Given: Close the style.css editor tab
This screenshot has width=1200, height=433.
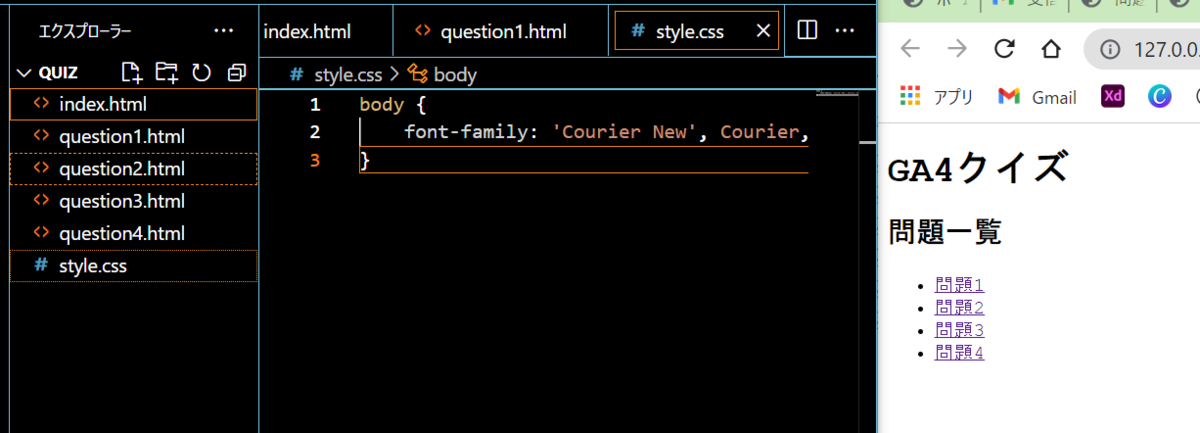Looking at the screenshot, I should pos(764,31).
